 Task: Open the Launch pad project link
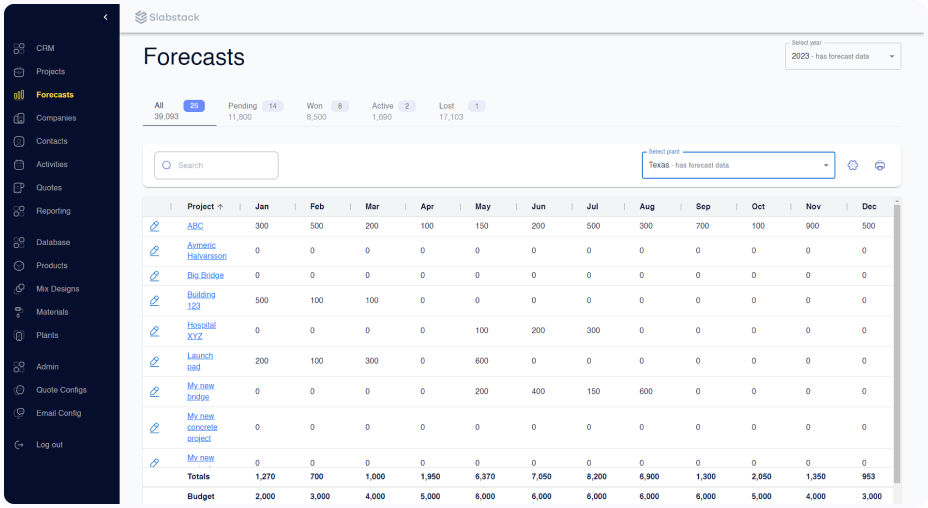point(199,361)
